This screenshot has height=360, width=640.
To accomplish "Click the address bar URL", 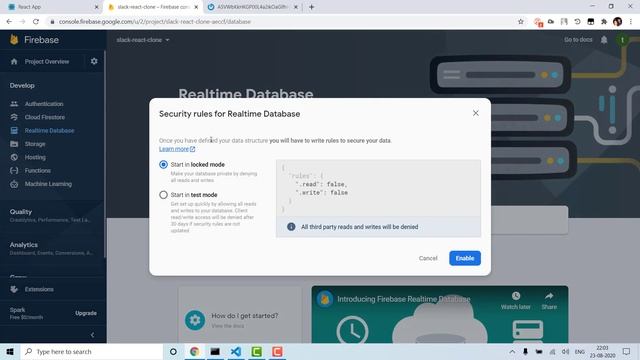I will [155, 22].
